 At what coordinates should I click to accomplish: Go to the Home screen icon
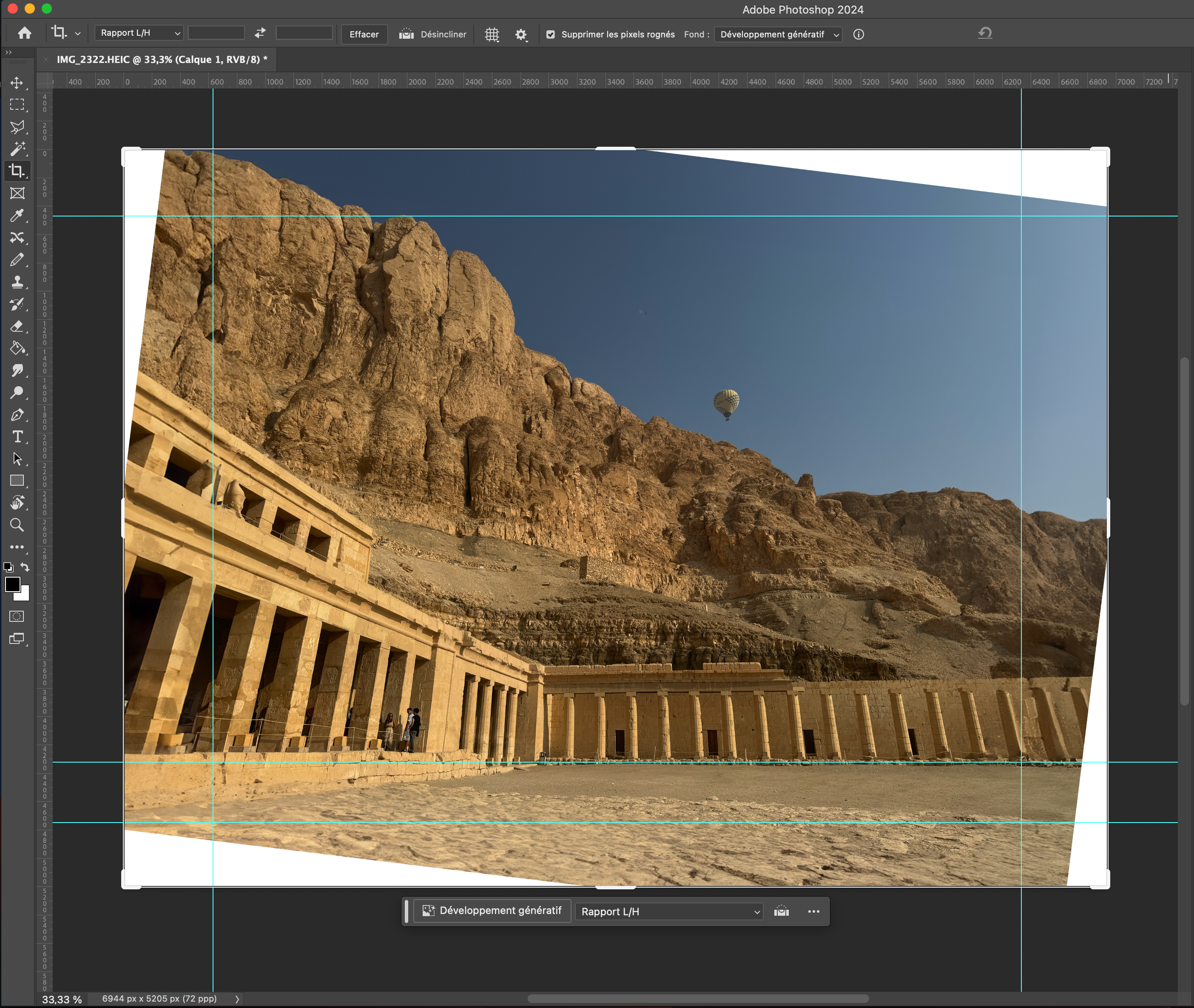click(25, 33)
